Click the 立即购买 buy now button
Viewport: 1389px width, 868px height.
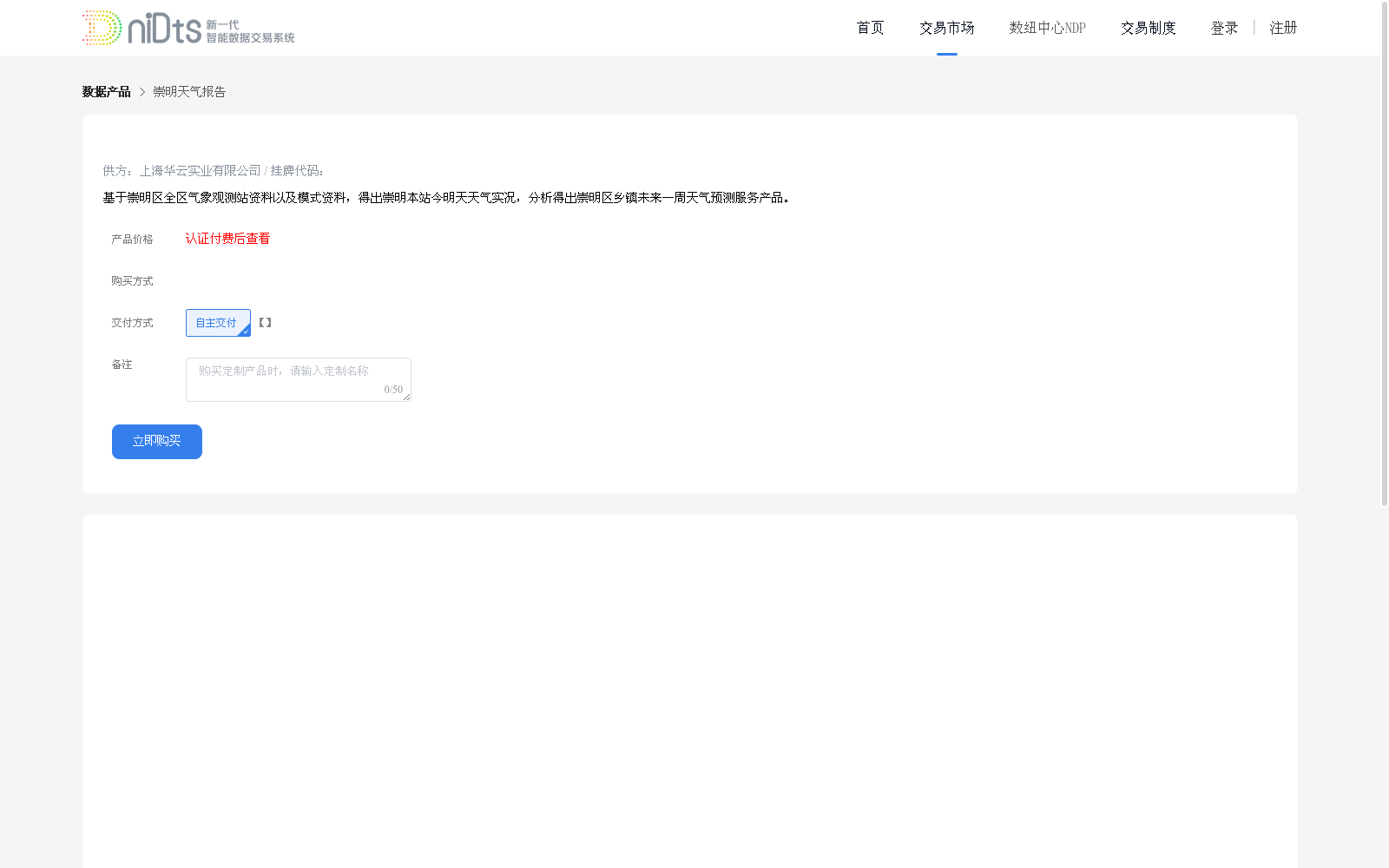(157, 442)
